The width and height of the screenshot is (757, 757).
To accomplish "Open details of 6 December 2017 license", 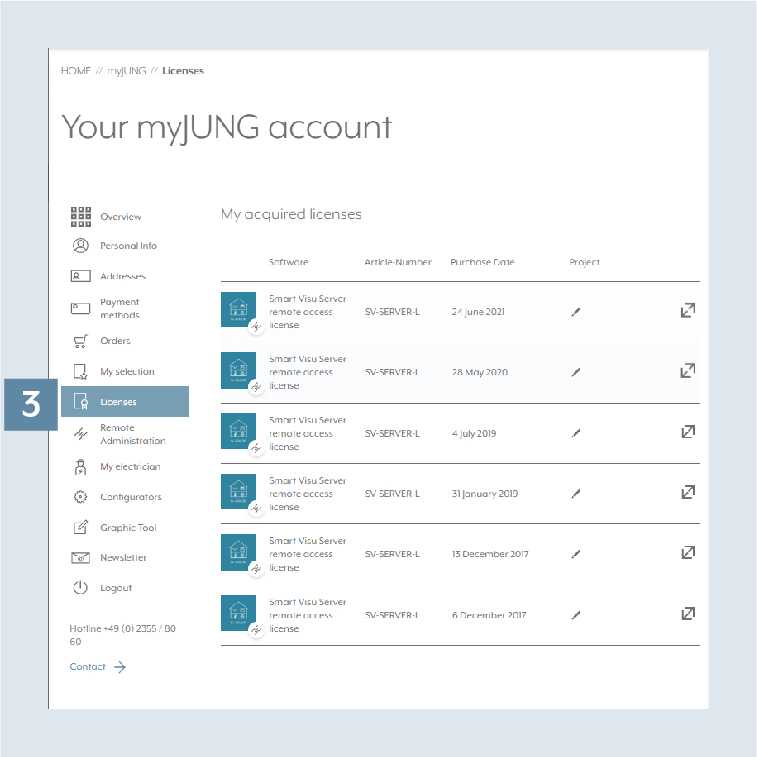I will [x=688, y=613].
